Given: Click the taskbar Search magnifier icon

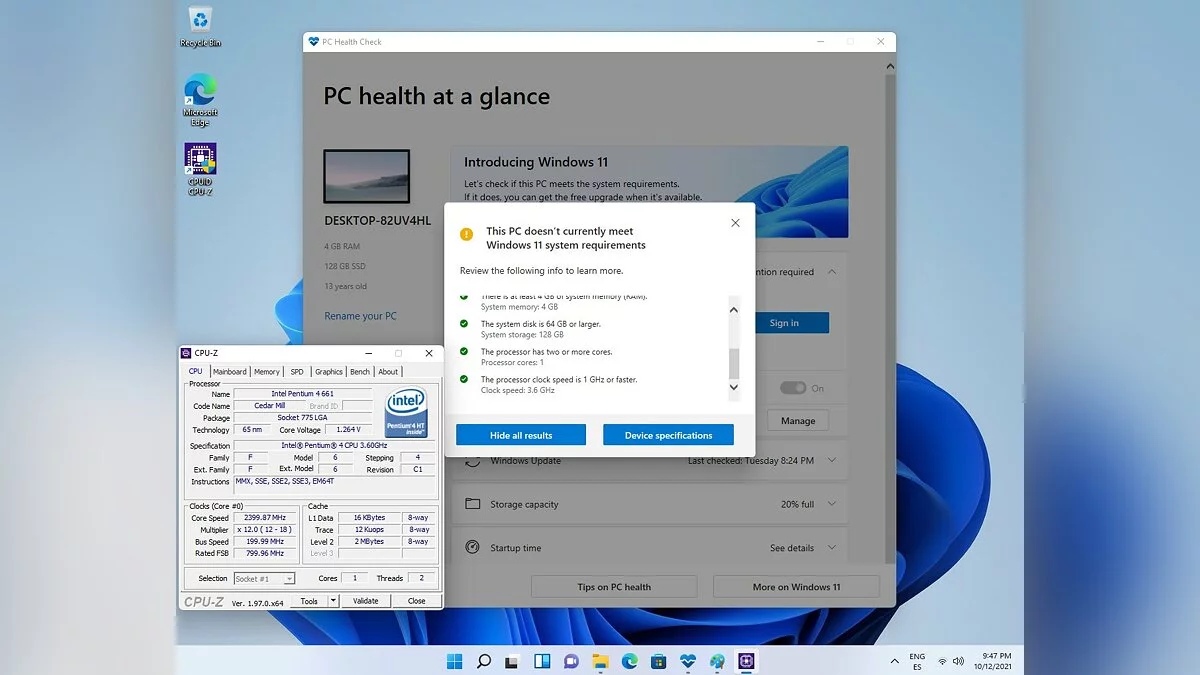Looking at the screenshot, I should [x=484, y=661].
